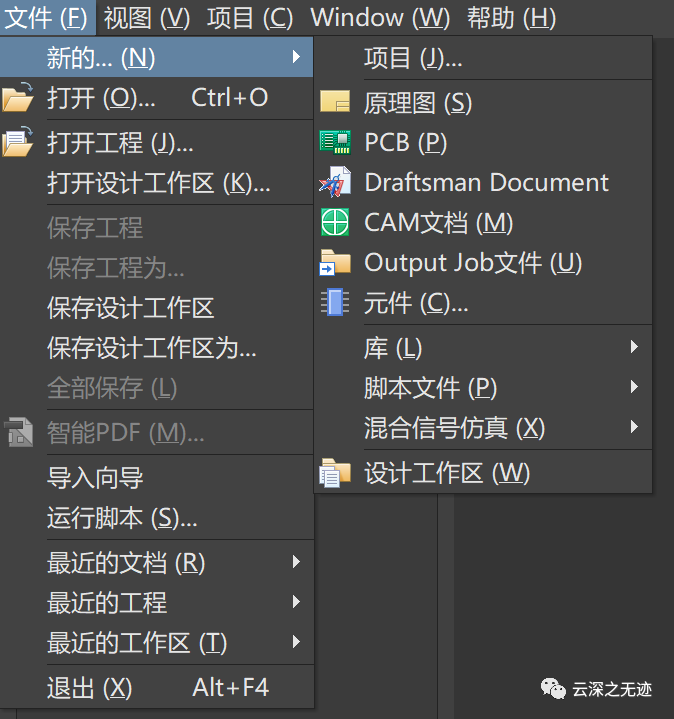Open the 混合信号仿真 (X) submenu entry
This screenshot has width=674, height=719.
pos(483,427)
